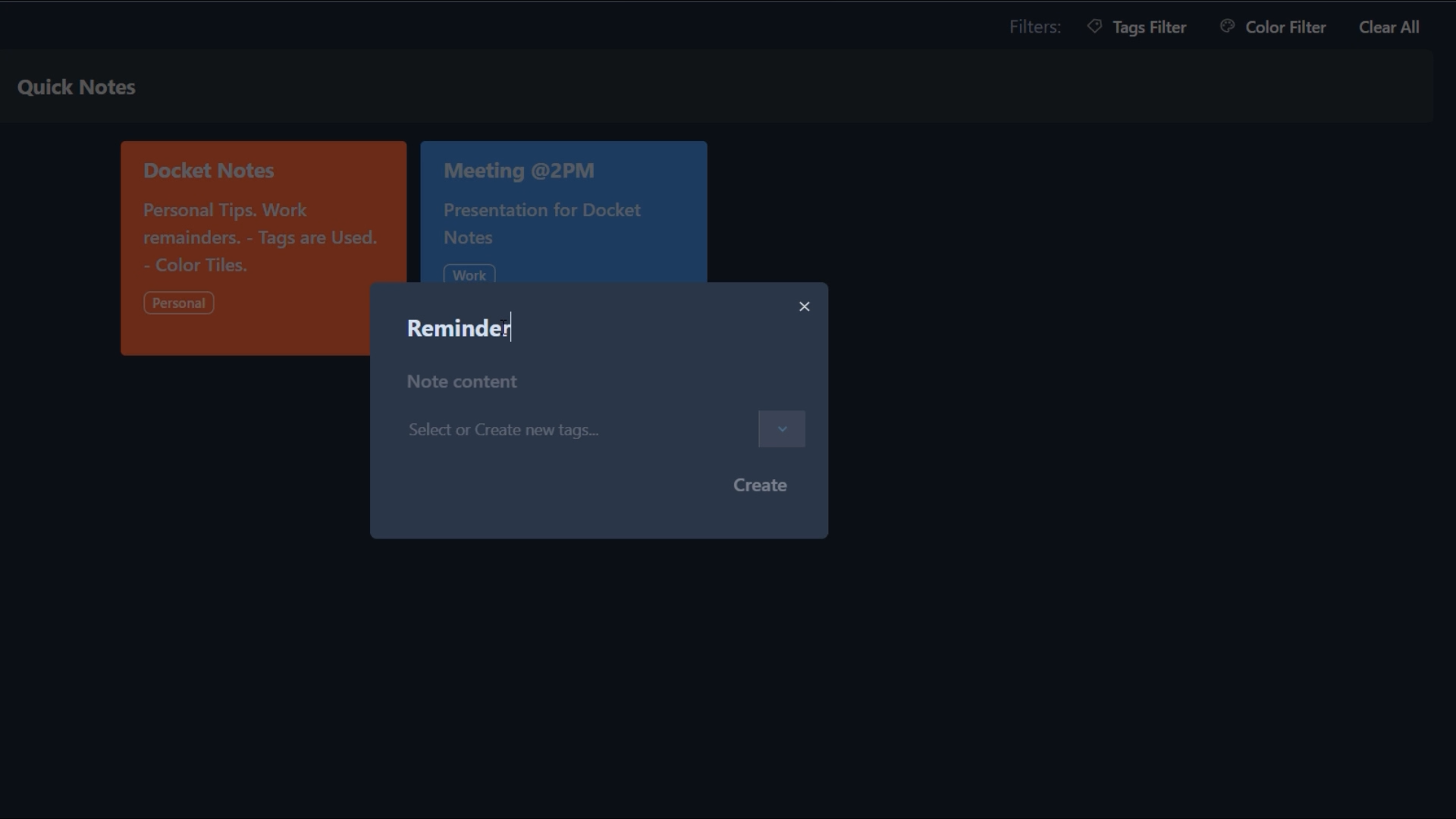
Task: Expand the tags dropdown chevron
Action: 782,429
